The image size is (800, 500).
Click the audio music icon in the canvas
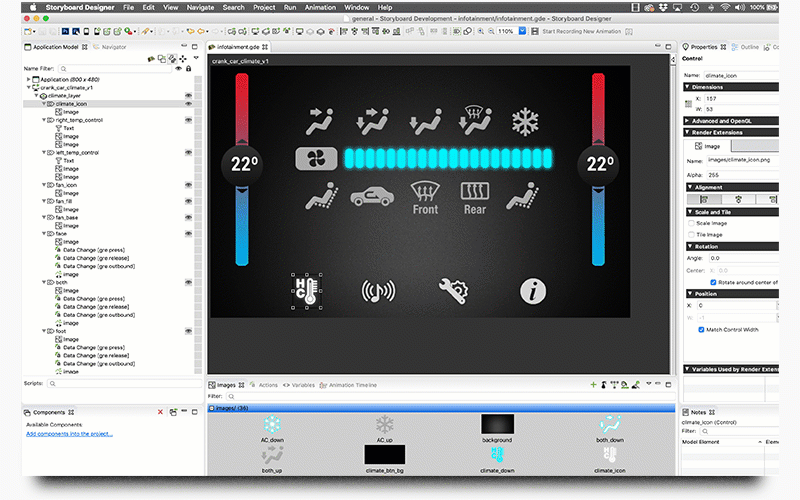(x=378, y=291)
